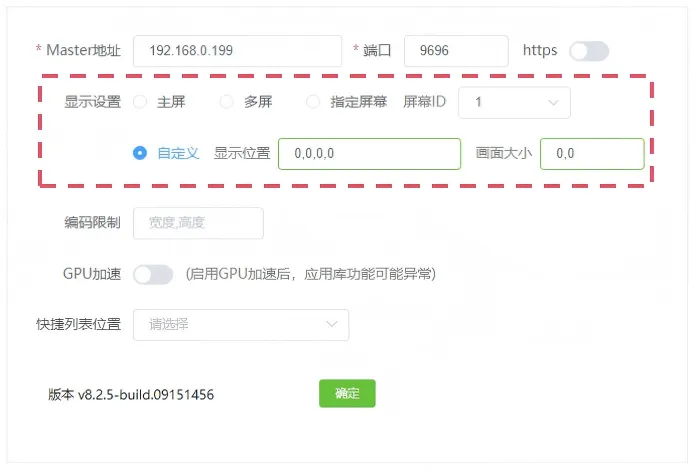696x472 pixels.
Task: Enable the GPU加速 switch
Action: coord(153,274)
